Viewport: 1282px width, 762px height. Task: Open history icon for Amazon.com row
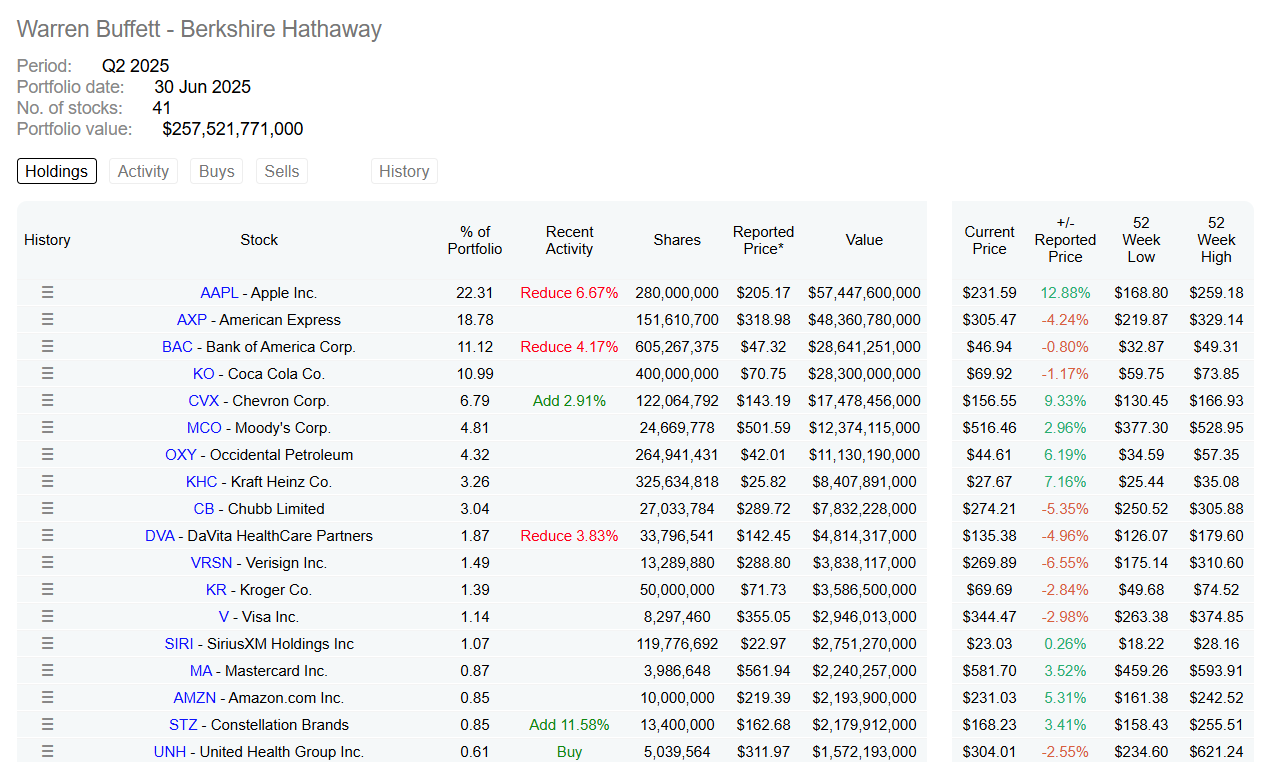pos(47,698)
